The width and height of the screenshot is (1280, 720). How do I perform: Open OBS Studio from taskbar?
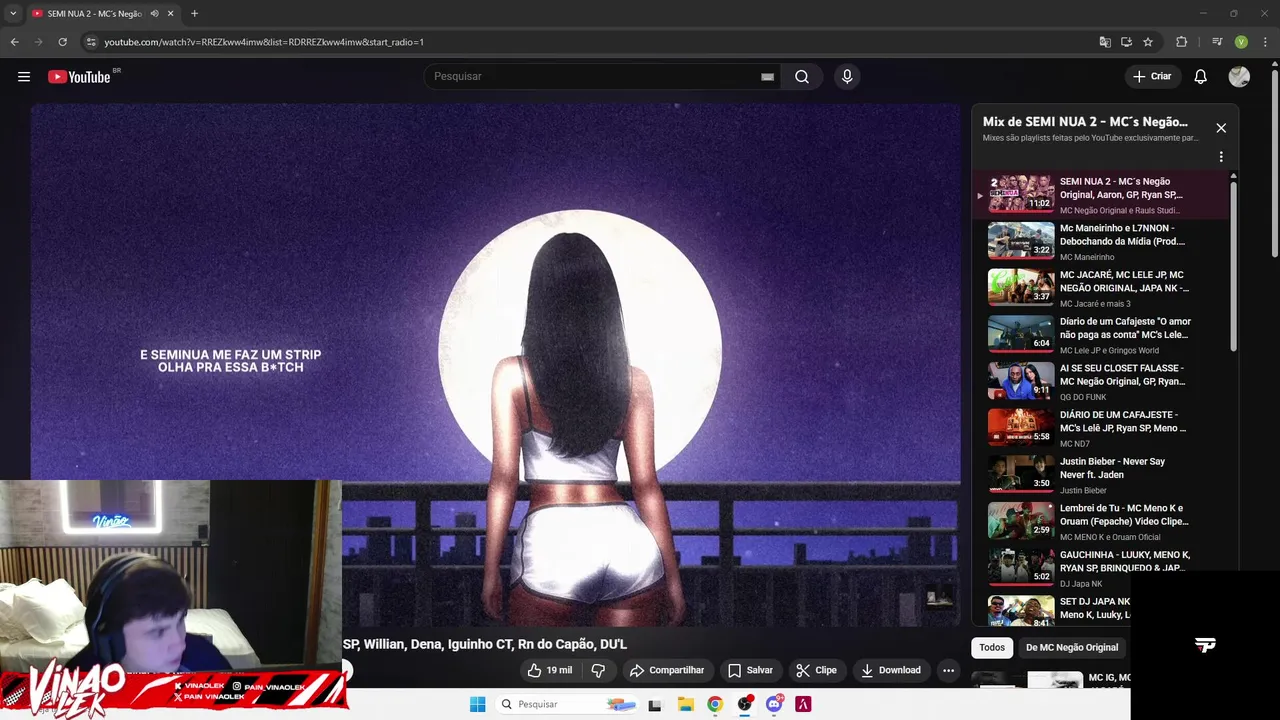pyautogui.click(x=744, y=705)
